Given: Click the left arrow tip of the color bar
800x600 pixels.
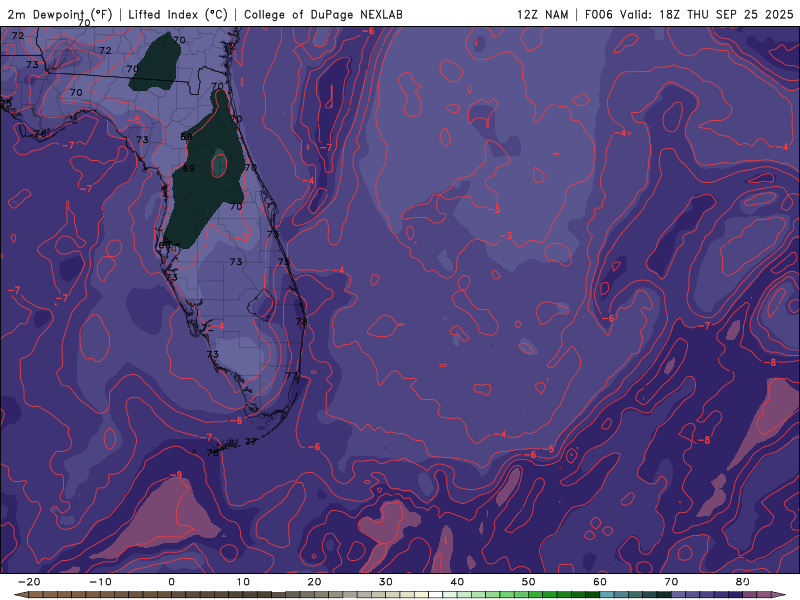Looking at the screenshot, I should click(x=18, y=594).
